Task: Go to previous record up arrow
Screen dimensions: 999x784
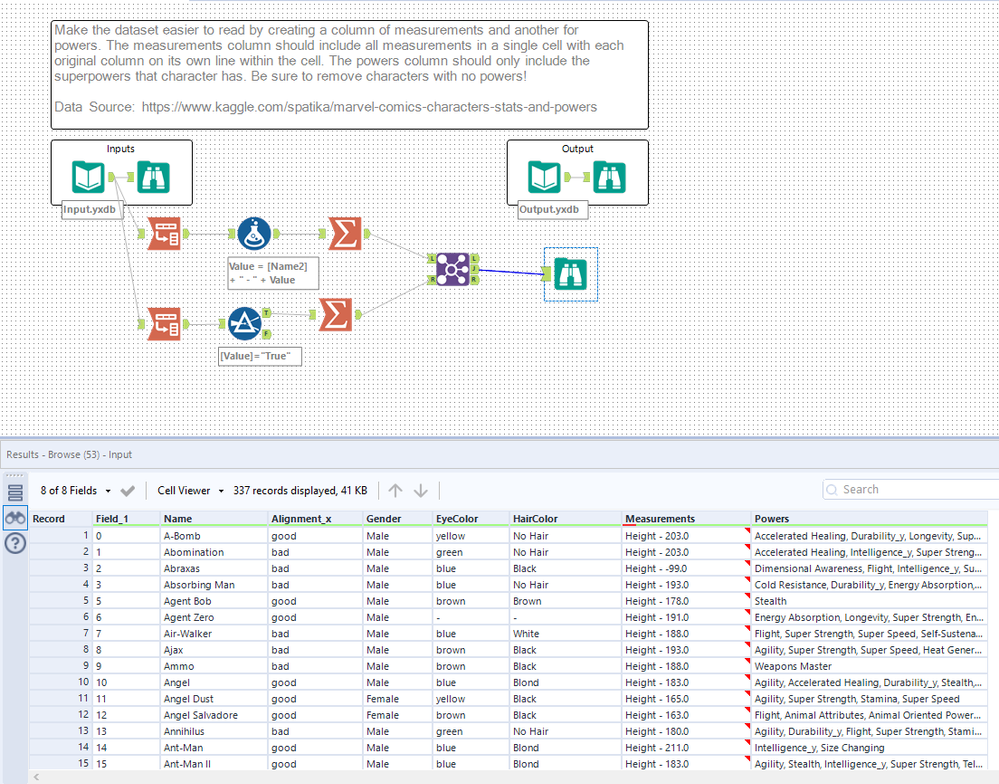Action: pyautogui.click(x=396, y=490)
